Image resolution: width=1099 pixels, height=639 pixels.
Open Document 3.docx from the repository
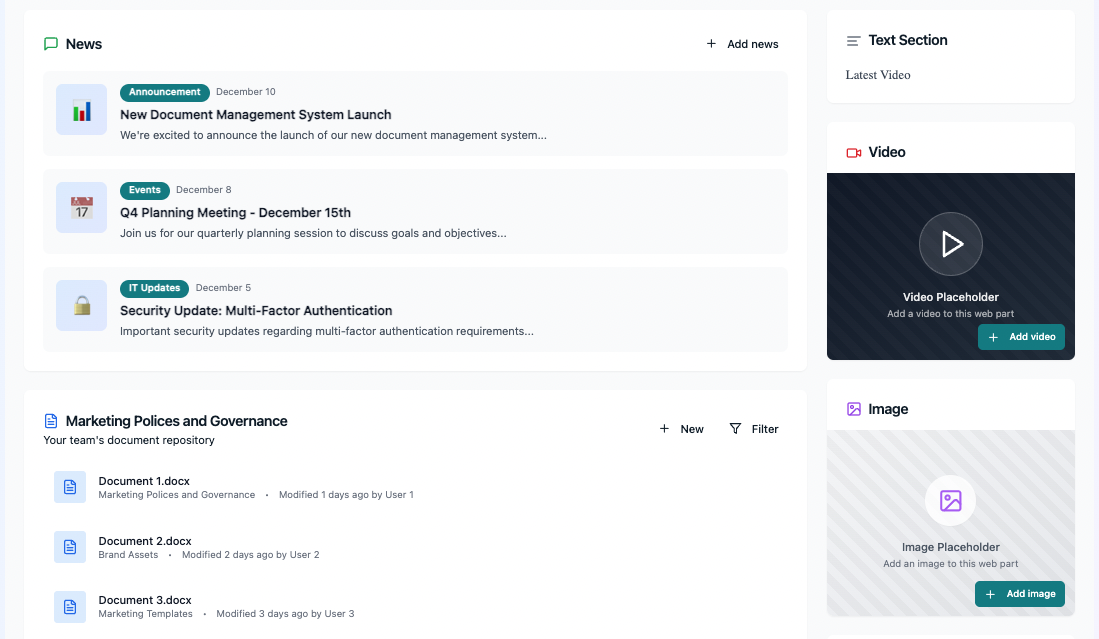144,600
